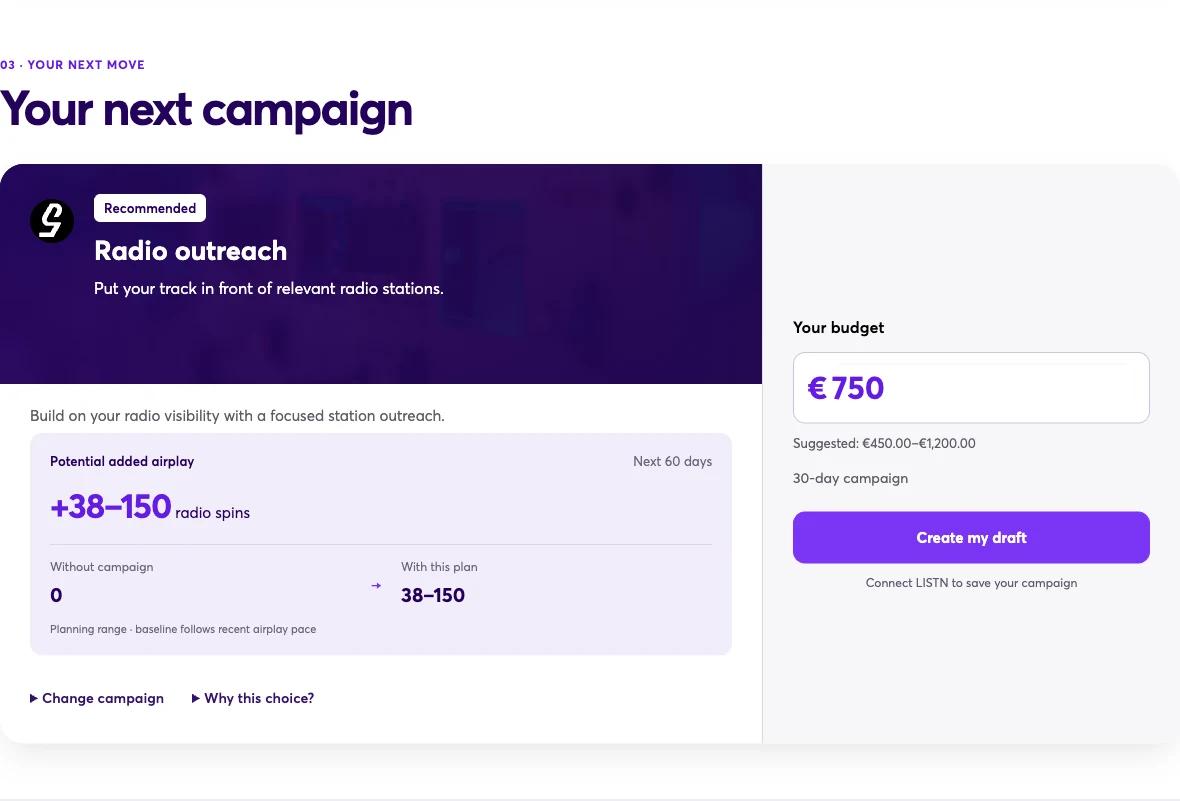The image size is (1180, 801).
Task: Click the Your next campaign page heading
Action: (x=206, y=110)
